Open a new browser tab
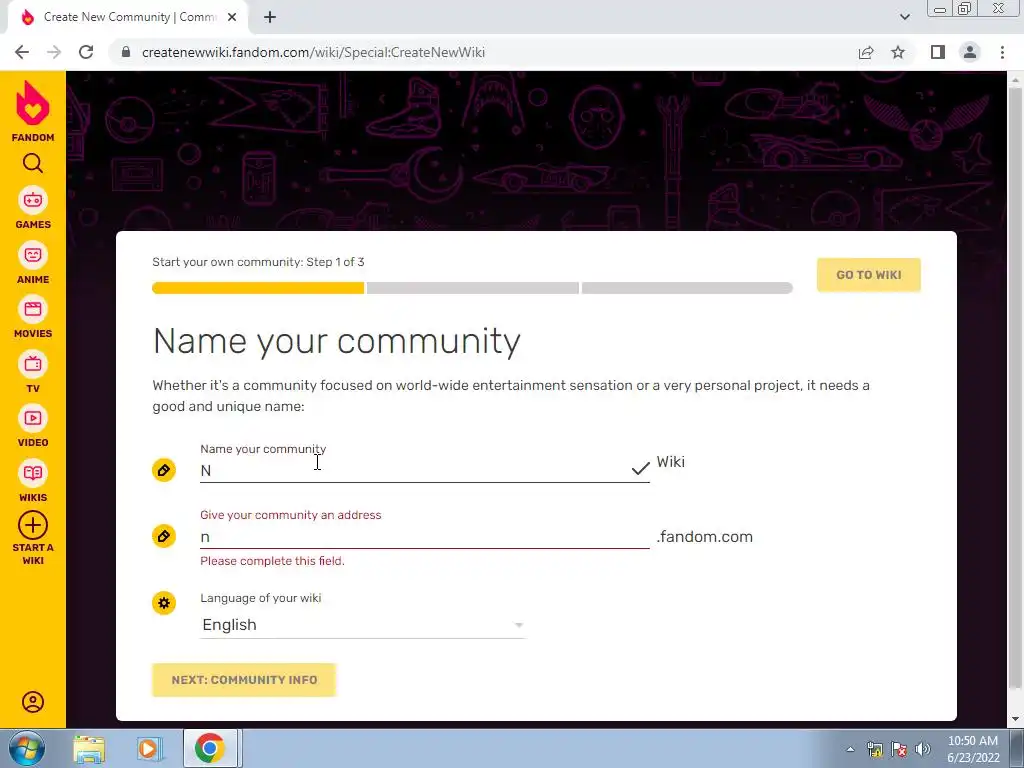This screenshot has height=768, width=1024. pos(270,17)
